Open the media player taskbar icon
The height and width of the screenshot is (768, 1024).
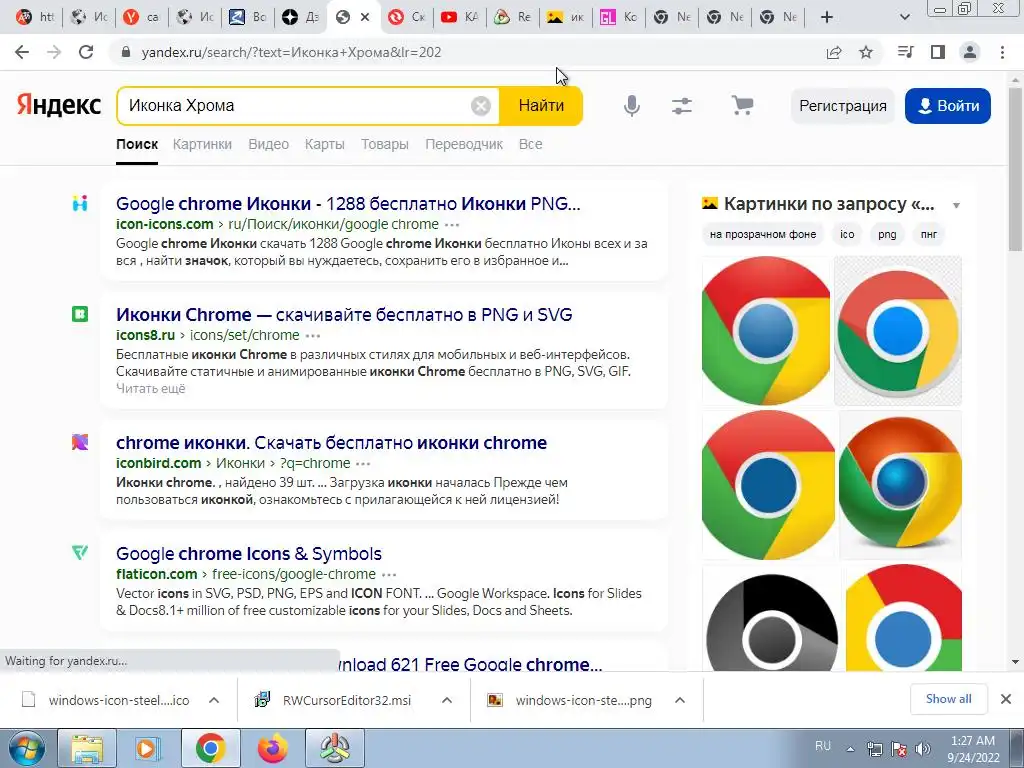pos(148,748)
